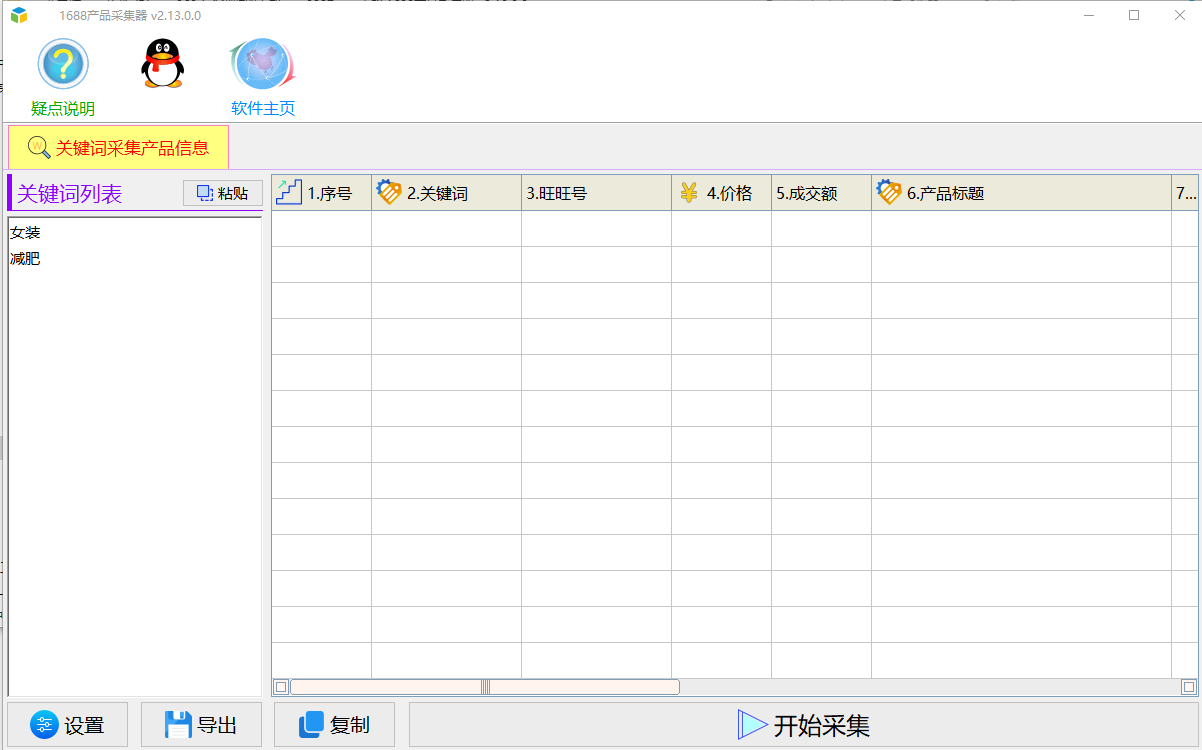Image resolution: width=1202 pixels, height=750 pixels.
Task: Click the 复制 copy button
Action: [x=334, y=725]
